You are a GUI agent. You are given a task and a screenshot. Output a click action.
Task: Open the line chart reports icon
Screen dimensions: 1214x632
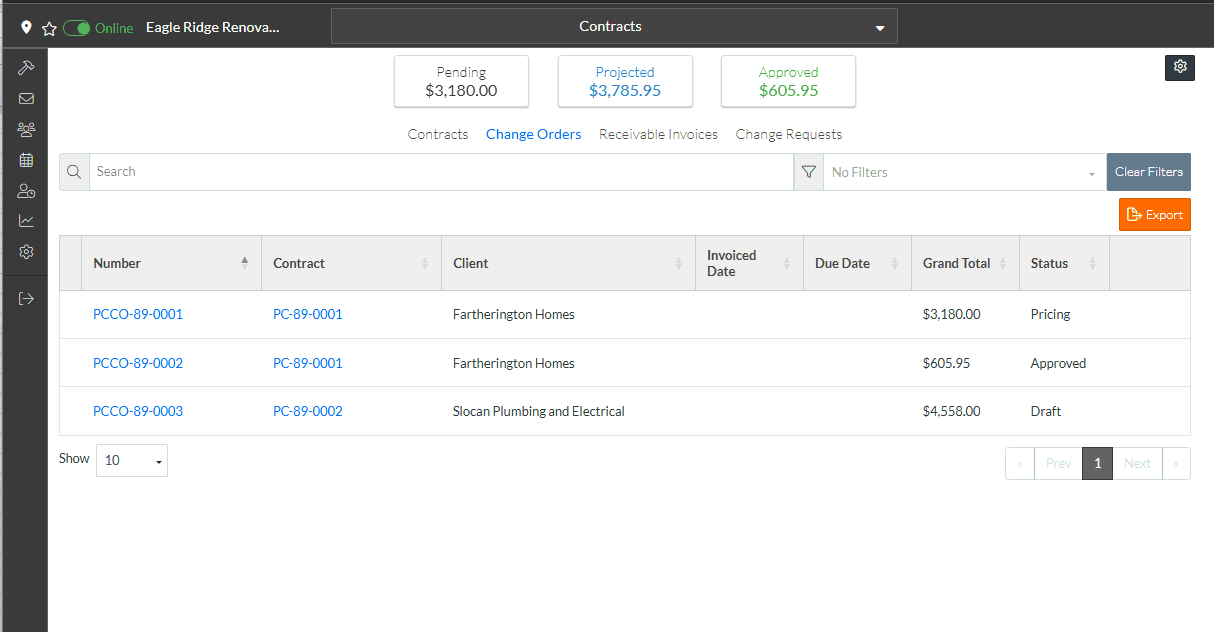tap(26, 221)
